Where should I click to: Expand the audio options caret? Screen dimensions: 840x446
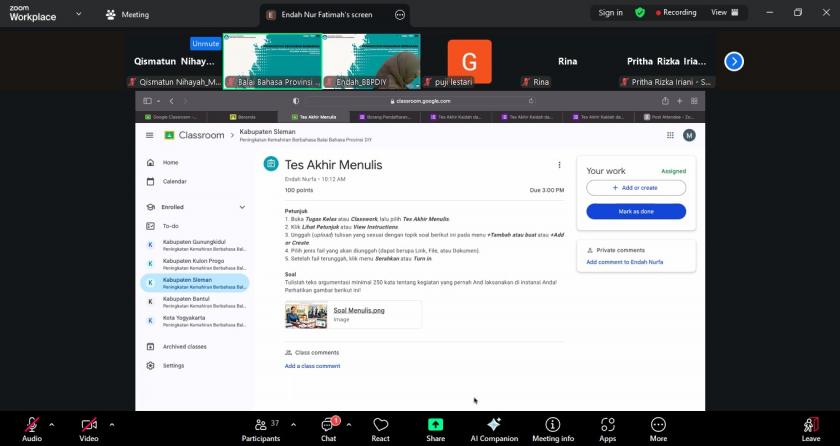click(x=52, y=424)
